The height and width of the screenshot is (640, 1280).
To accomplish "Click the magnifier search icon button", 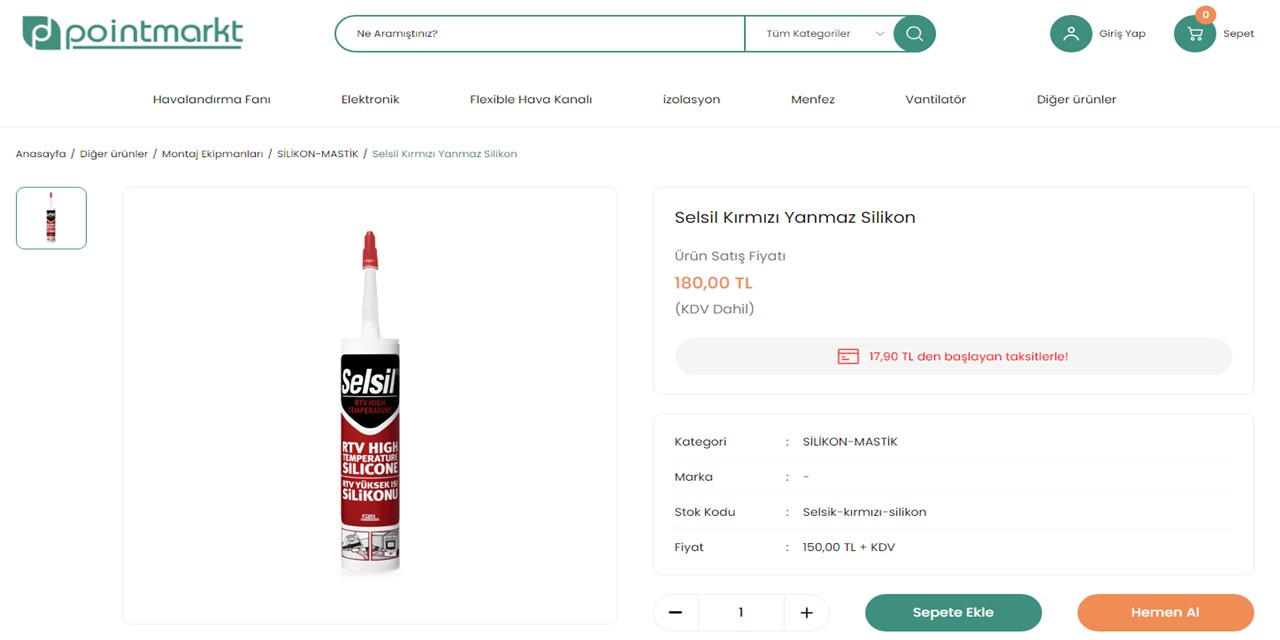I will [914, 34].
